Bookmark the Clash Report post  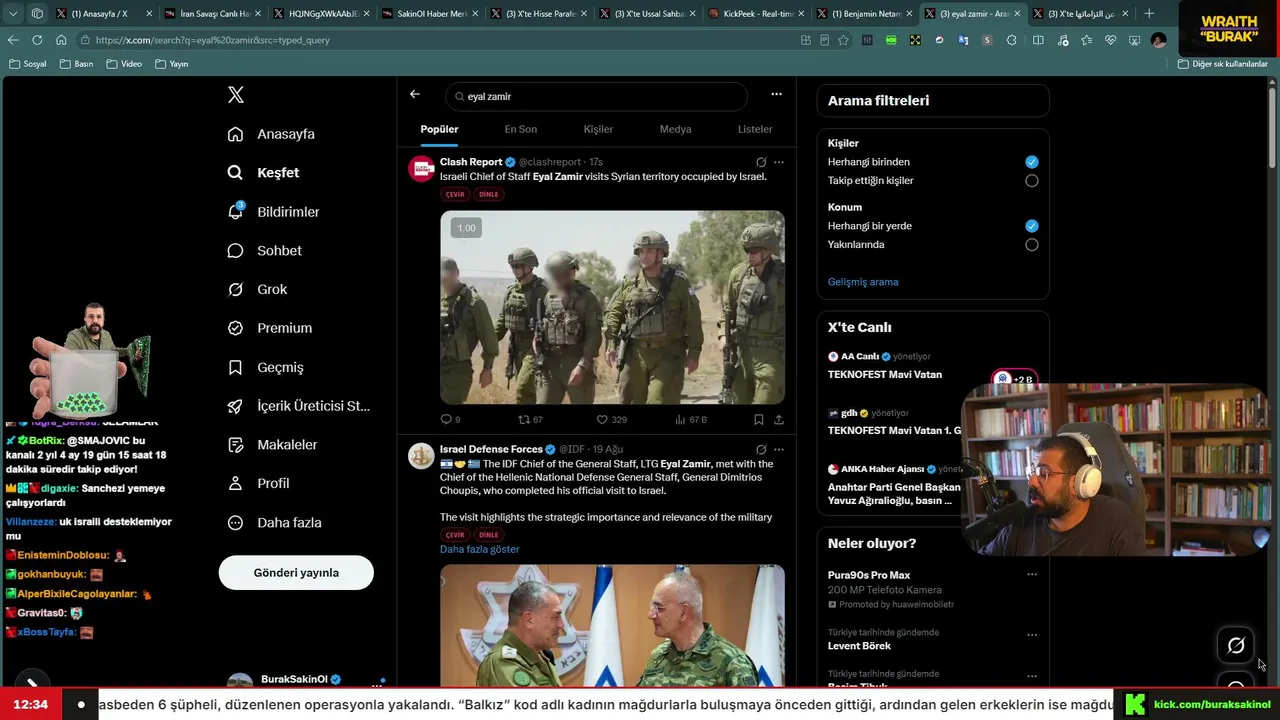point(759,420)
